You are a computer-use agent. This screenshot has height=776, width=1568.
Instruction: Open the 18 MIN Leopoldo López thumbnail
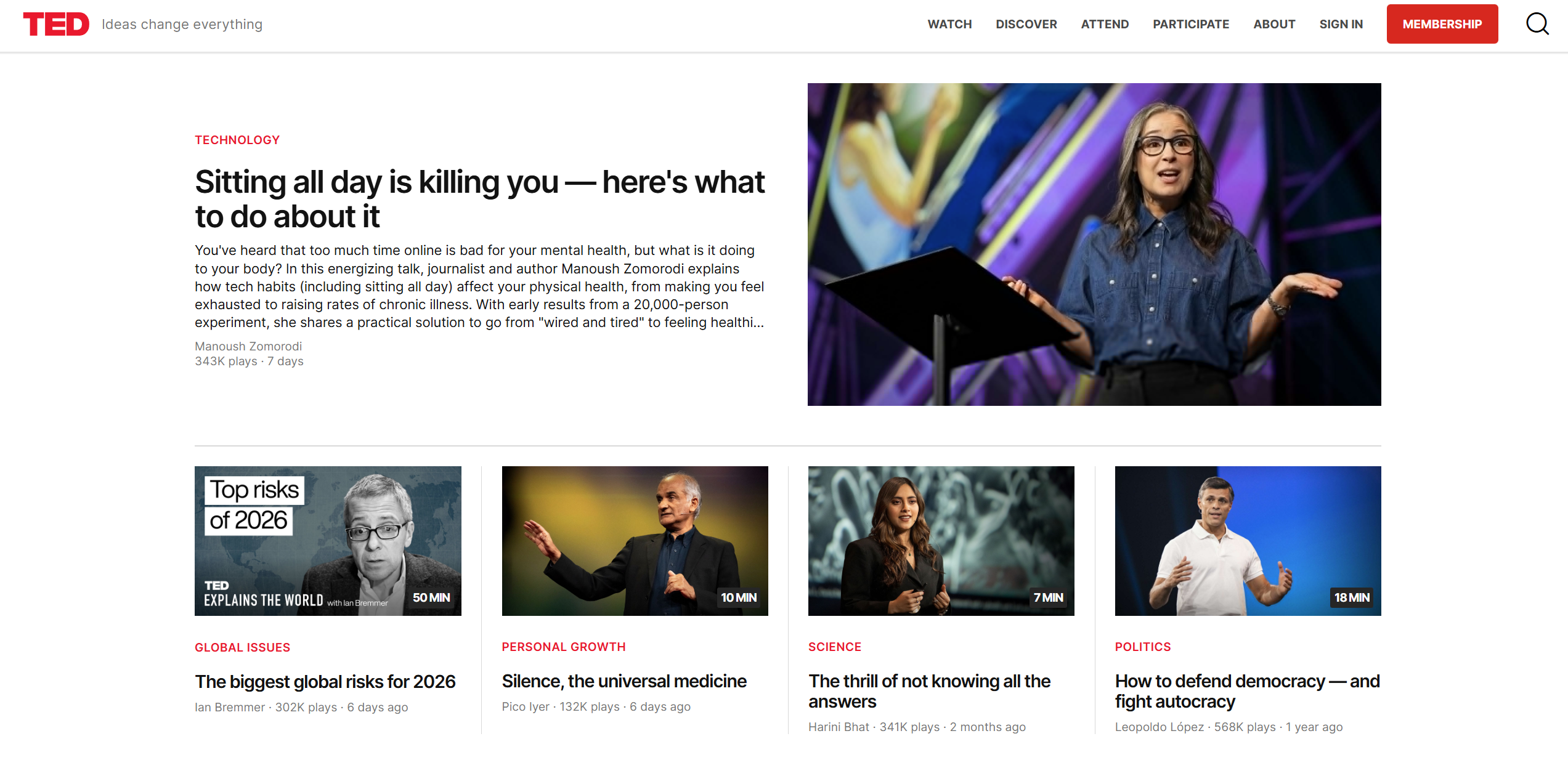1248,540
